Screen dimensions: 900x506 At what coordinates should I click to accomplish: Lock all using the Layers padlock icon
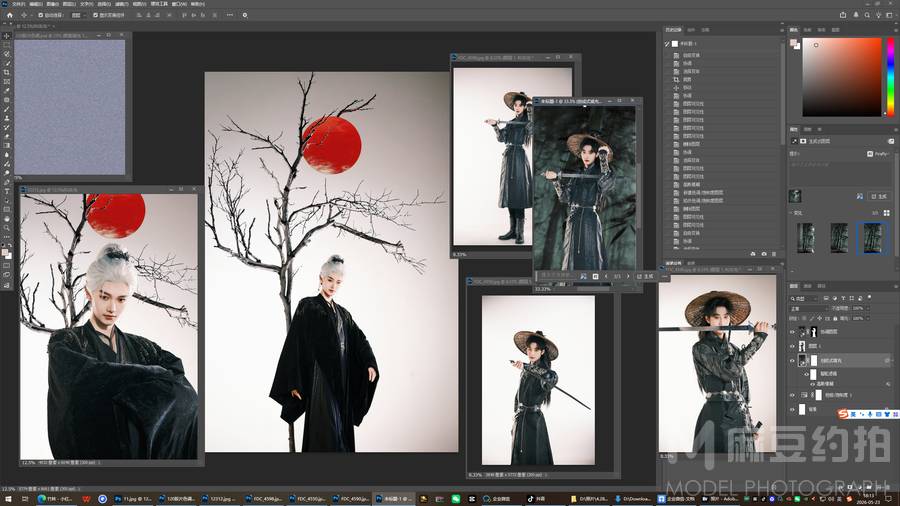click(835, 318)
